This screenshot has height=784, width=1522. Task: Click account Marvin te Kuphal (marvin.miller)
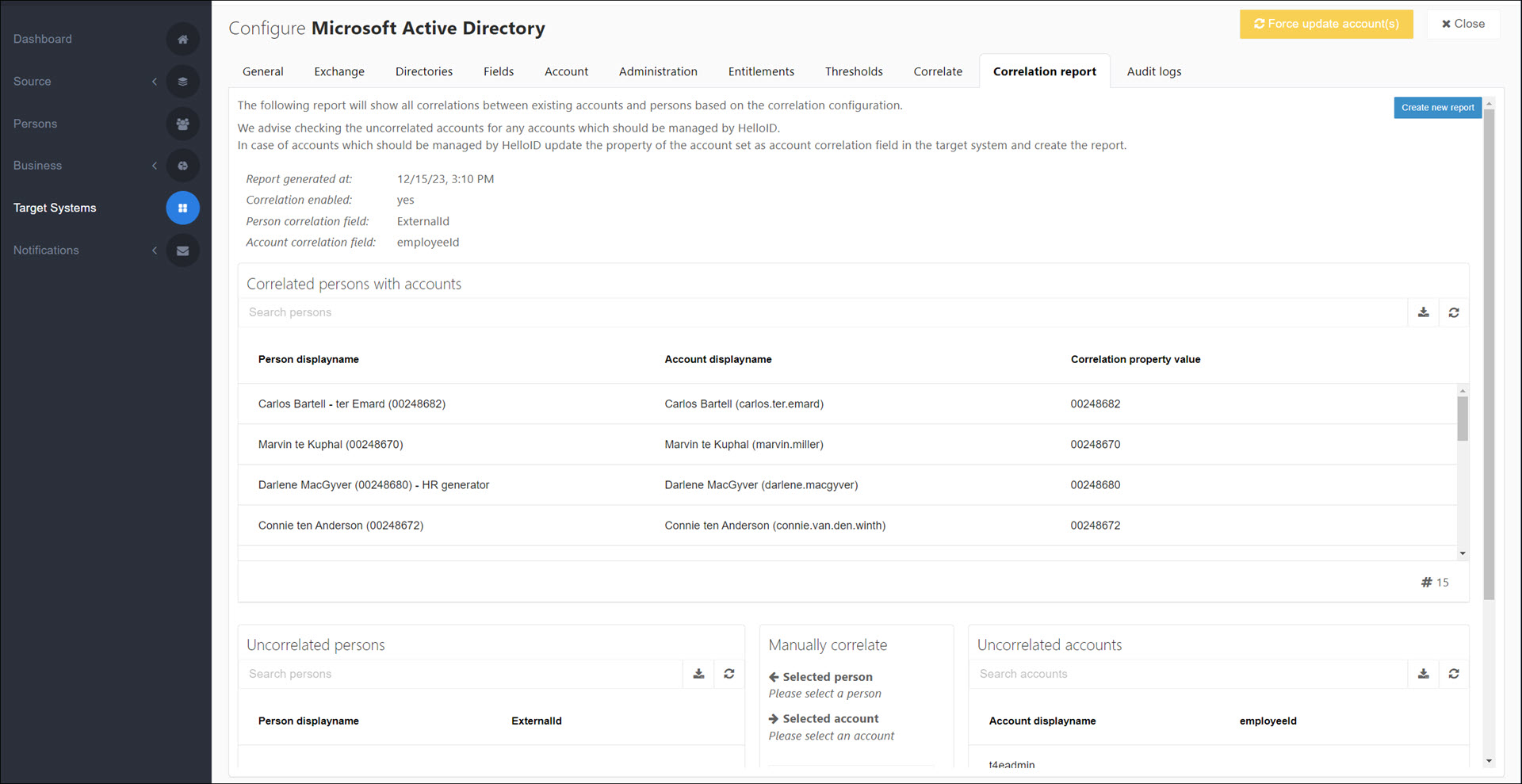pos(744,444)
